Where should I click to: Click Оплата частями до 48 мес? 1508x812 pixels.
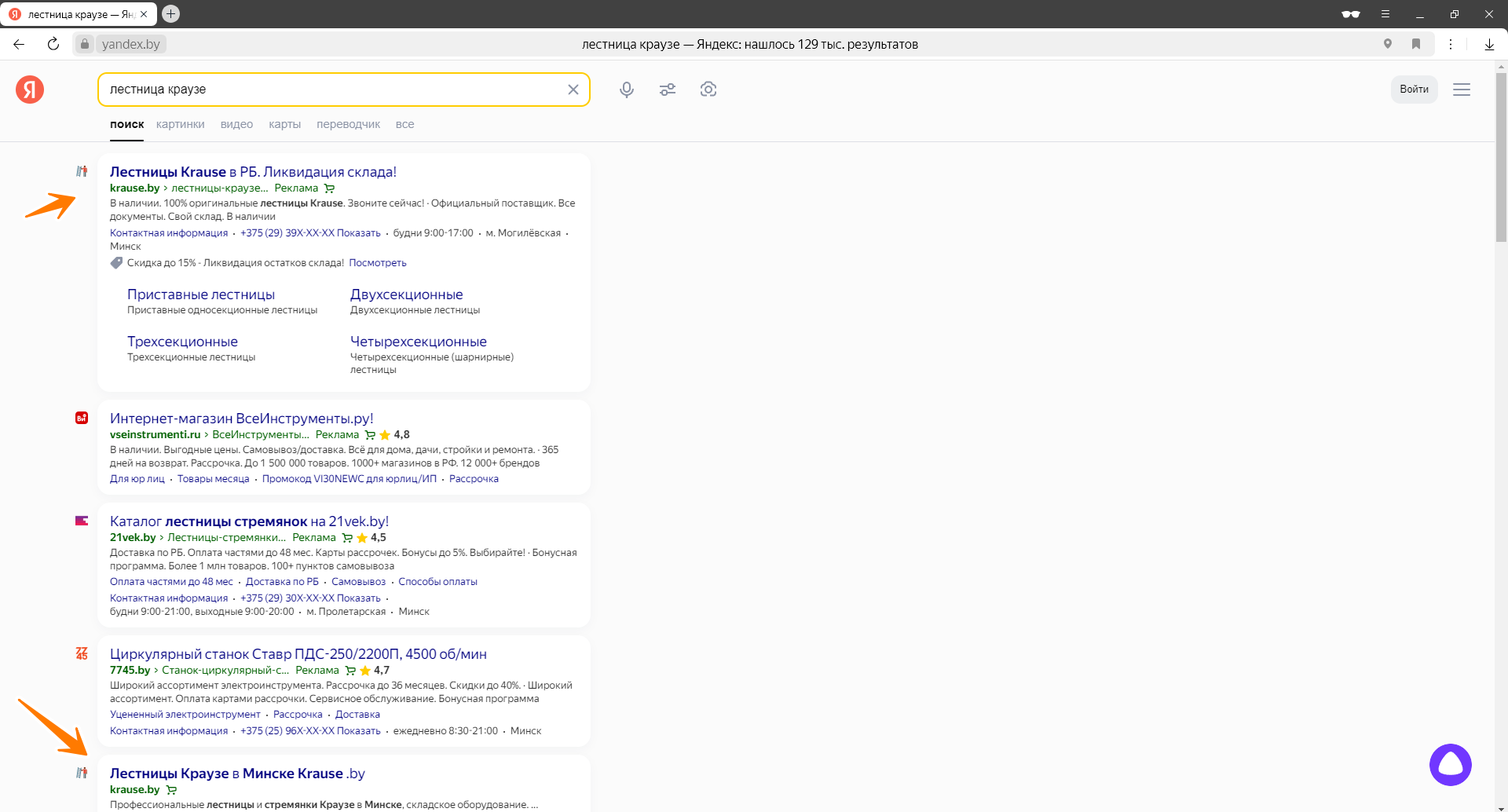tap(171, 582)
